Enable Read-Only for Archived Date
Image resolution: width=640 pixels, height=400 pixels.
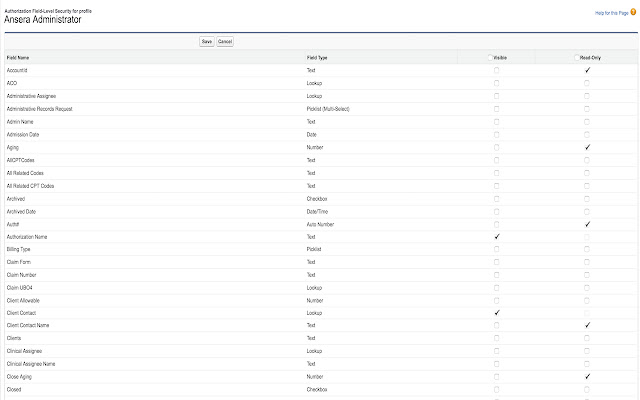[587, 212]
